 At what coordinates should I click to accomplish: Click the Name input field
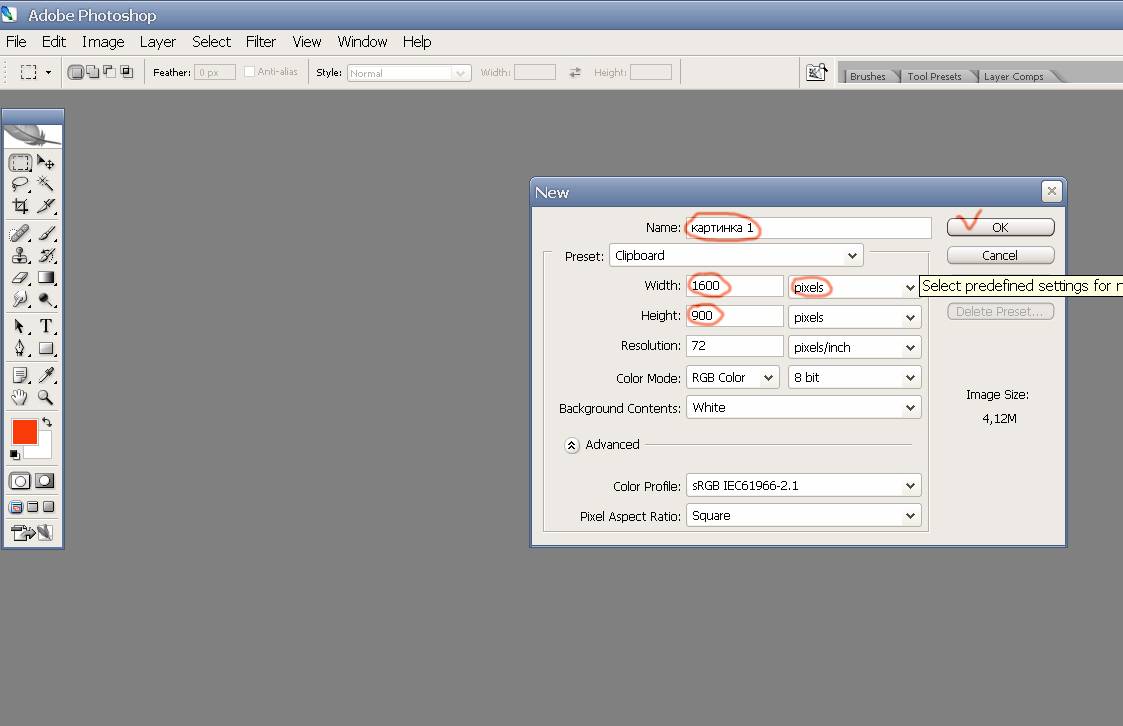(x=808, y=228)
